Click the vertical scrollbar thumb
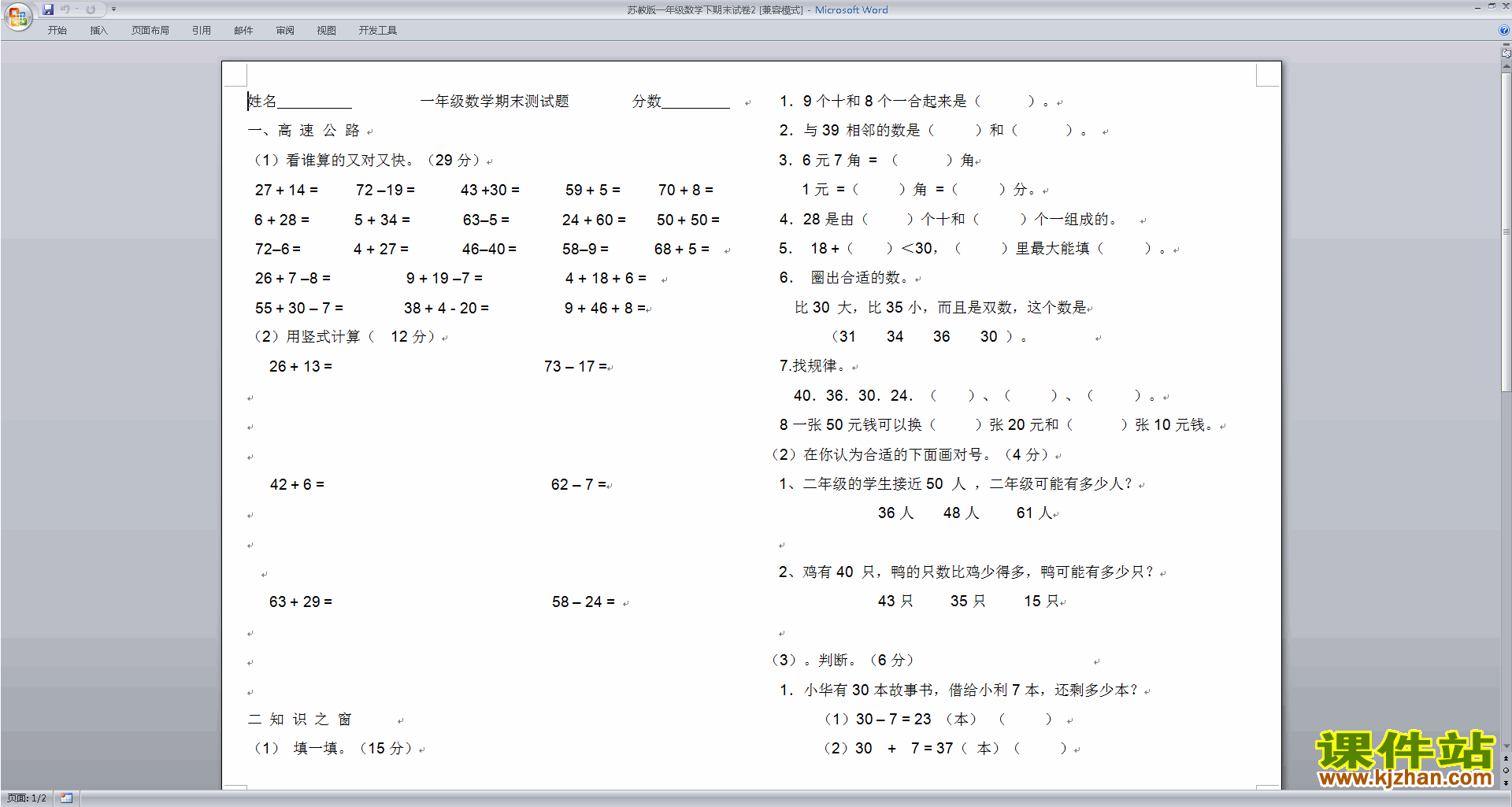 tap(1506, 231)
